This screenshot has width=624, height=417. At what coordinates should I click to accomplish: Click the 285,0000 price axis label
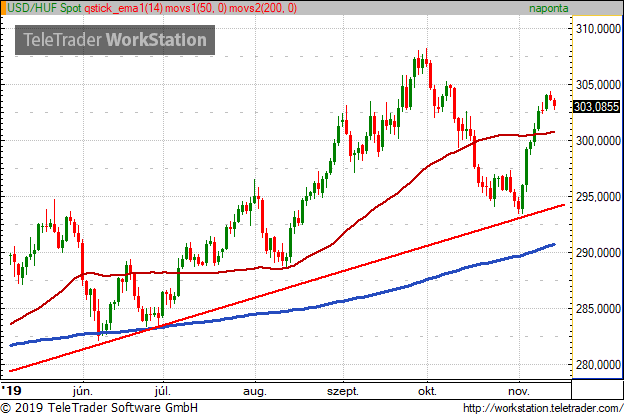point(598,309)
